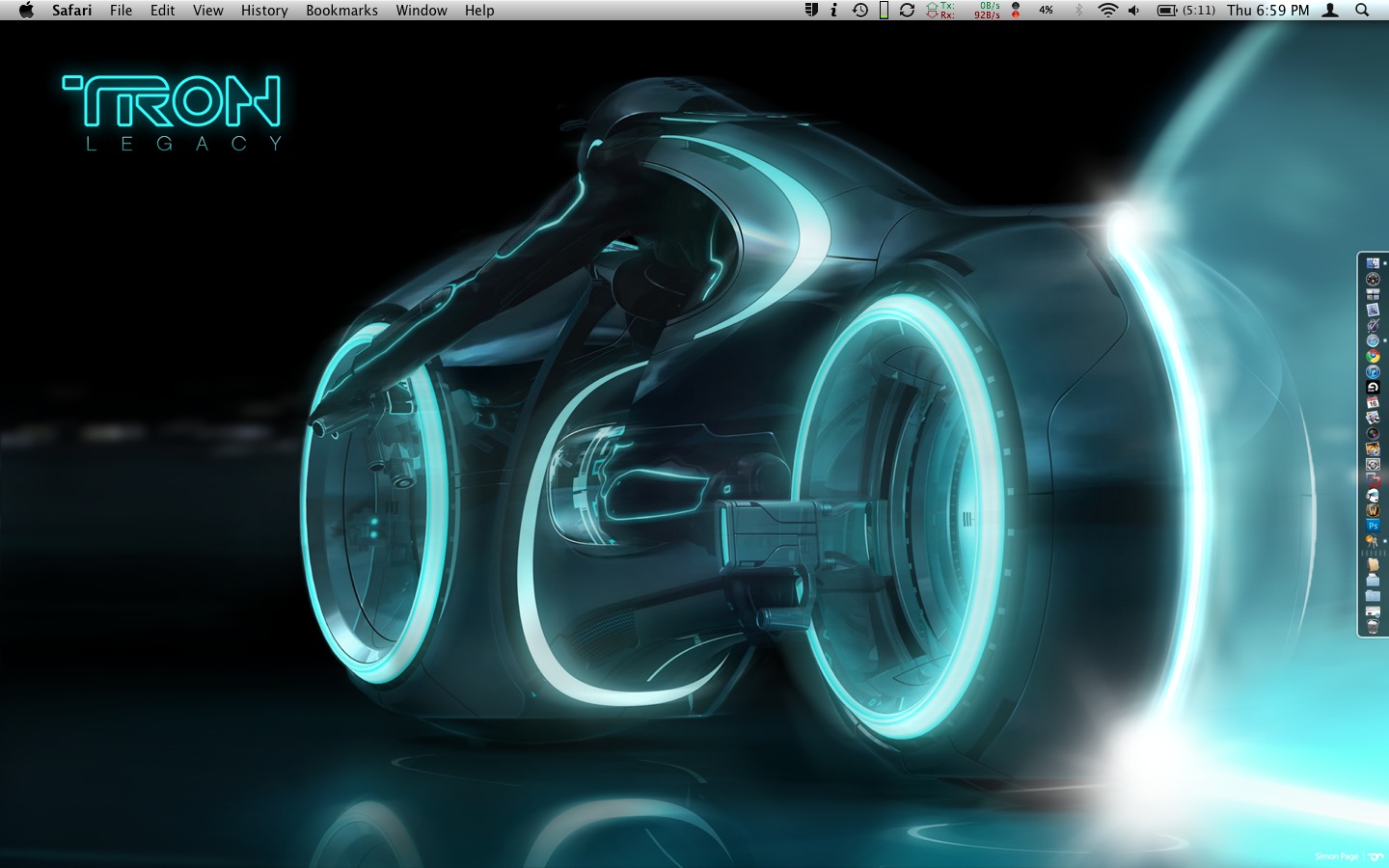Screen dimensions: 1389x868
Task: Open the Safari application menu
Action: click(72, 11)
